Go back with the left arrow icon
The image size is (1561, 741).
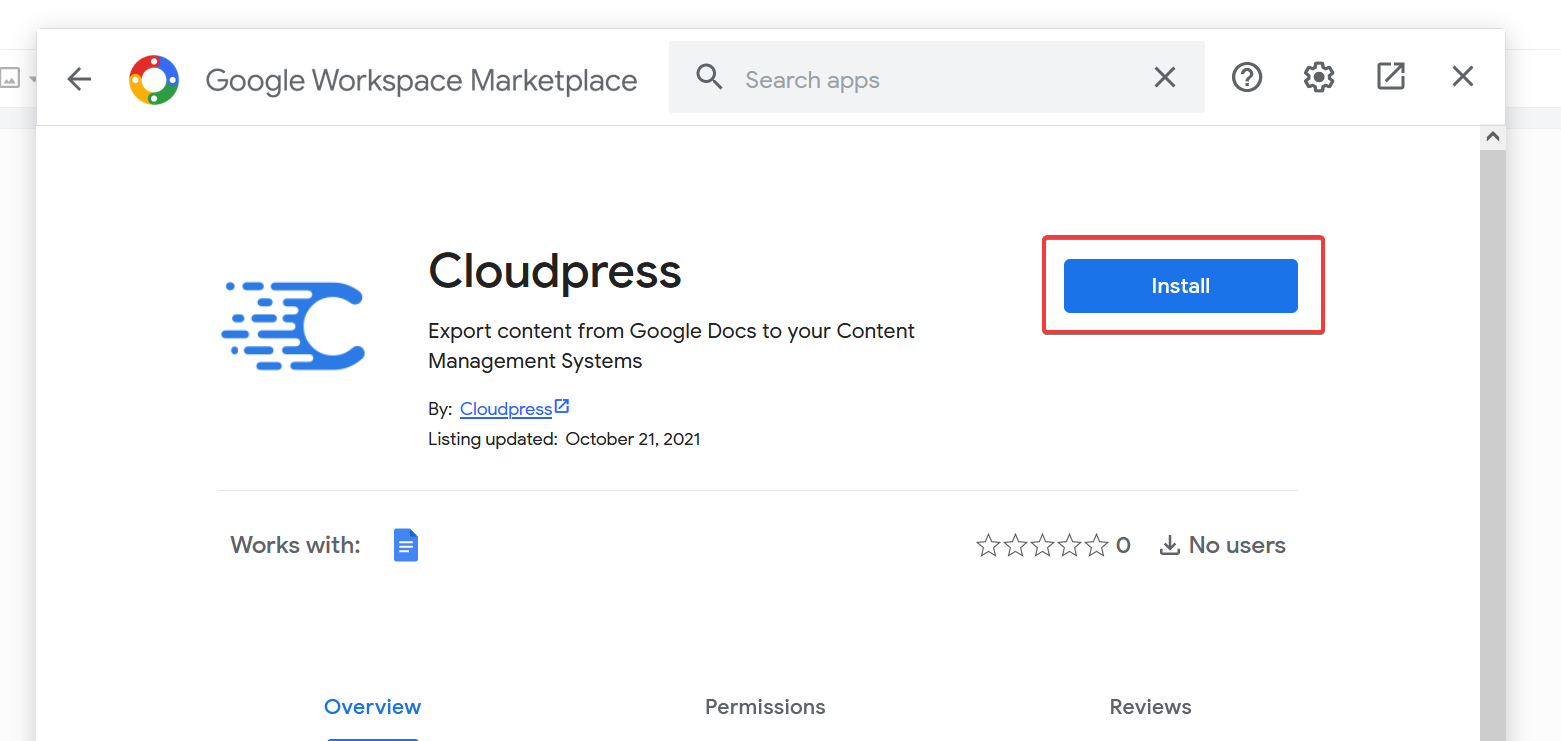(x=79, y=79)
